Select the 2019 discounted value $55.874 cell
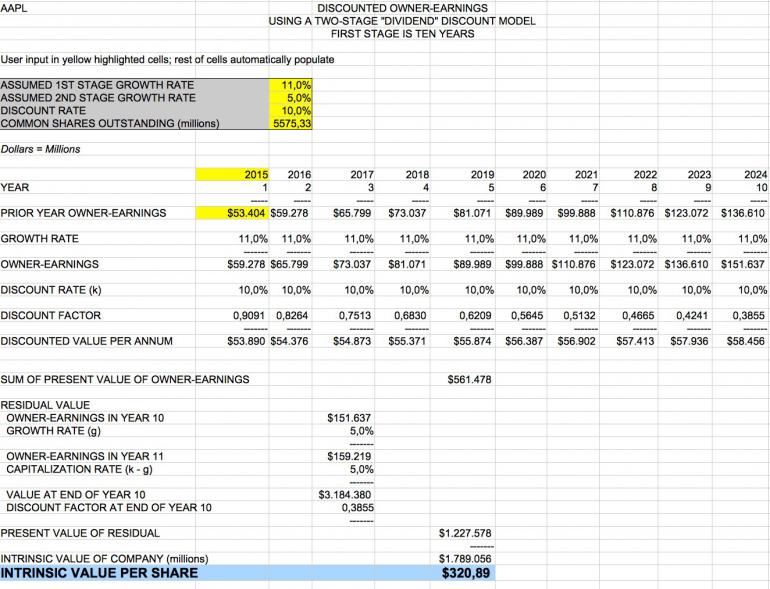The width and height of the screenshot is (770, 589). pyautogui.click(x=472, y=341)
